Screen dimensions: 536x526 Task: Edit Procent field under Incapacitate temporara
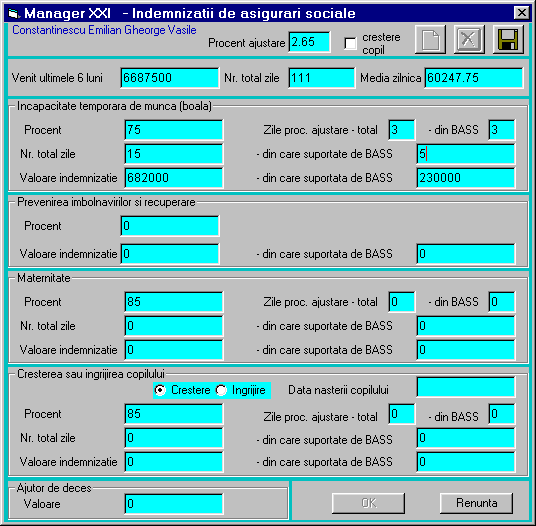(174, 130)
